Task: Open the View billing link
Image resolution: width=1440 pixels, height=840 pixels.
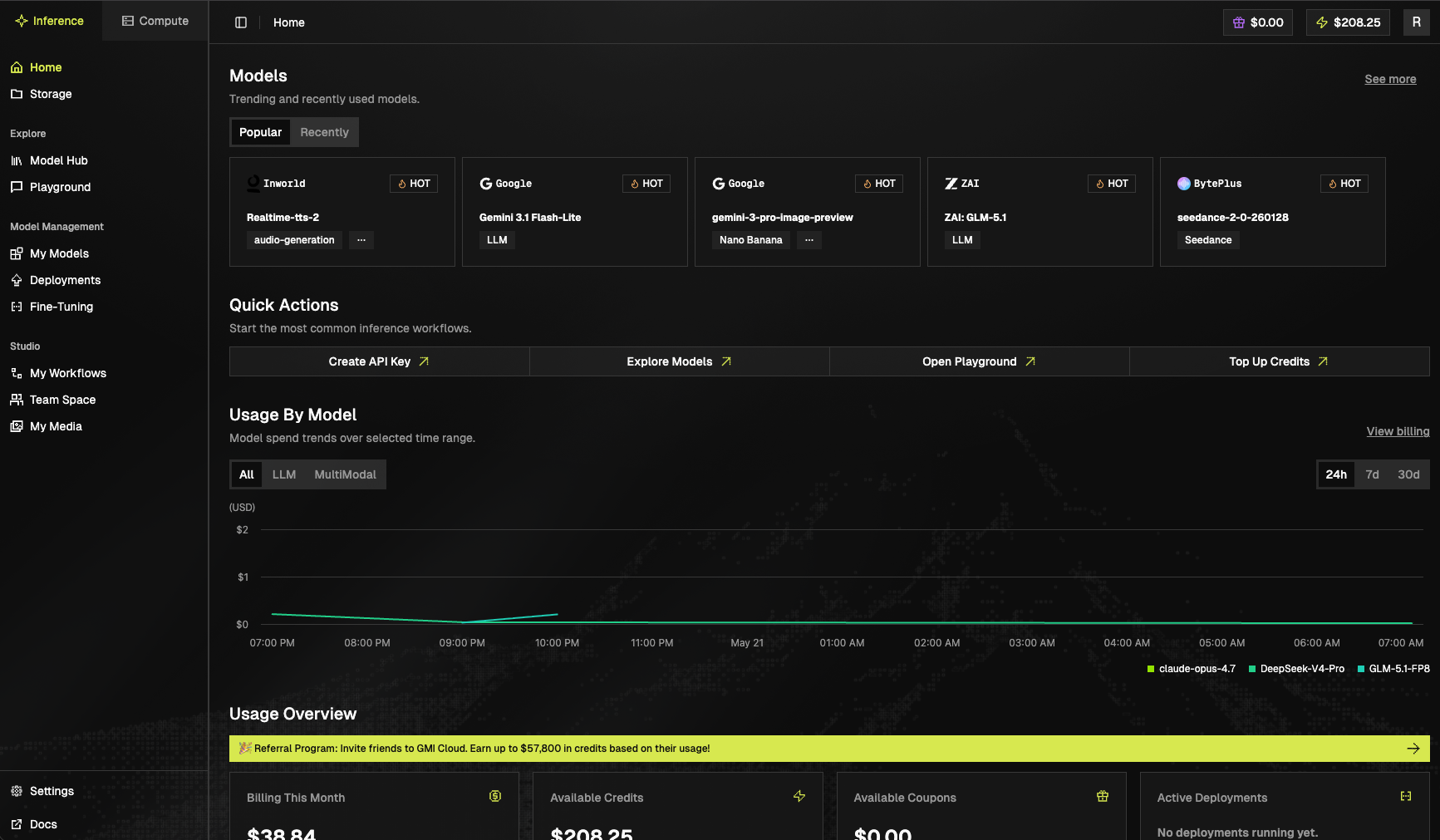Action: (x=1398, y=431)
